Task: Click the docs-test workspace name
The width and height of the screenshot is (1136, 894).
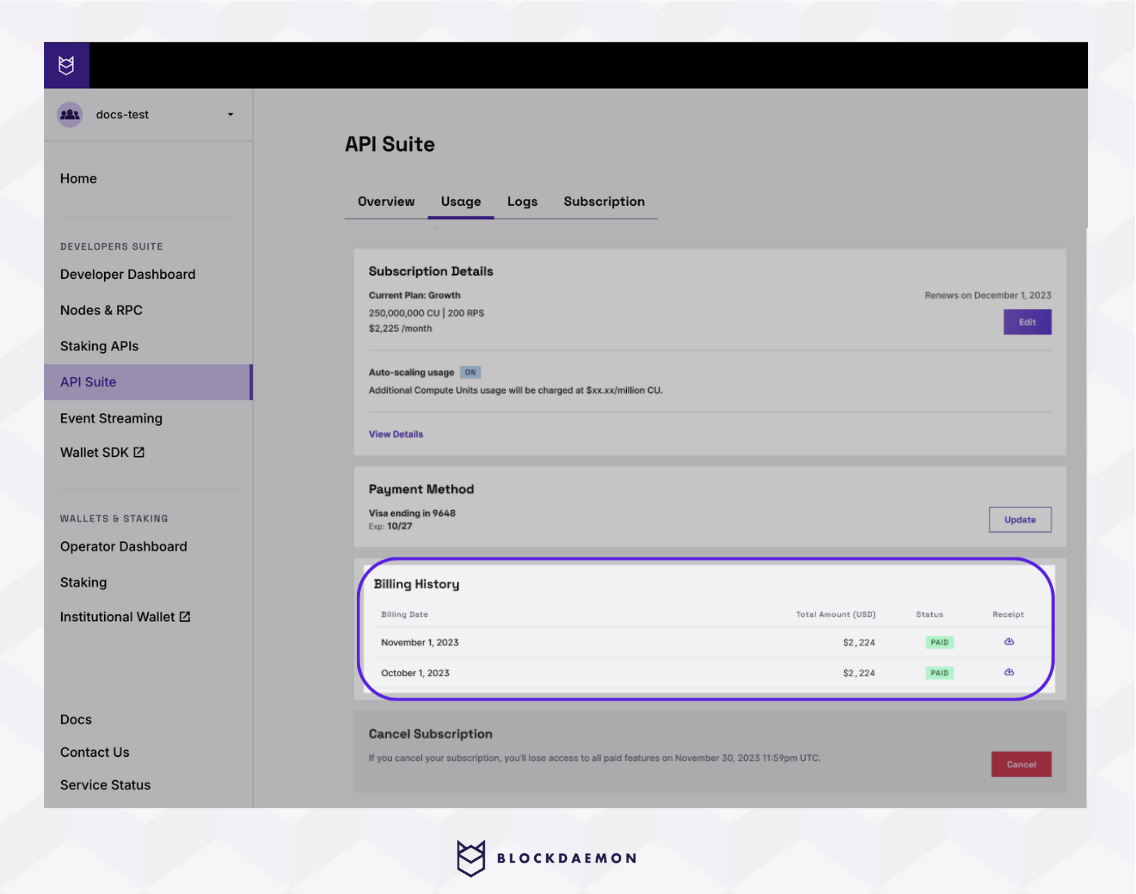Action: (122, 114)
